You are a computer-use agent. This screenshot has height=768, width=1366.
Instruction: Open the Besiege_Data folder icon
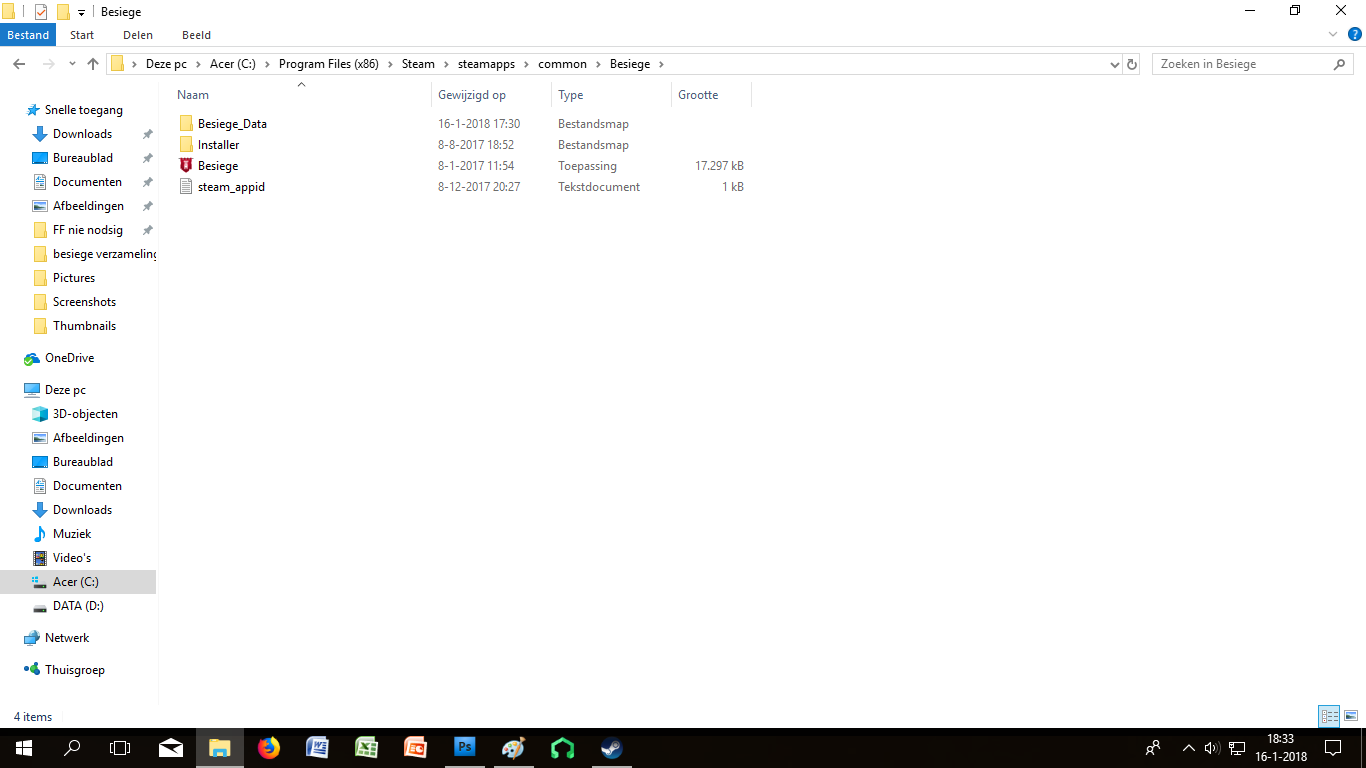[186, 124]
